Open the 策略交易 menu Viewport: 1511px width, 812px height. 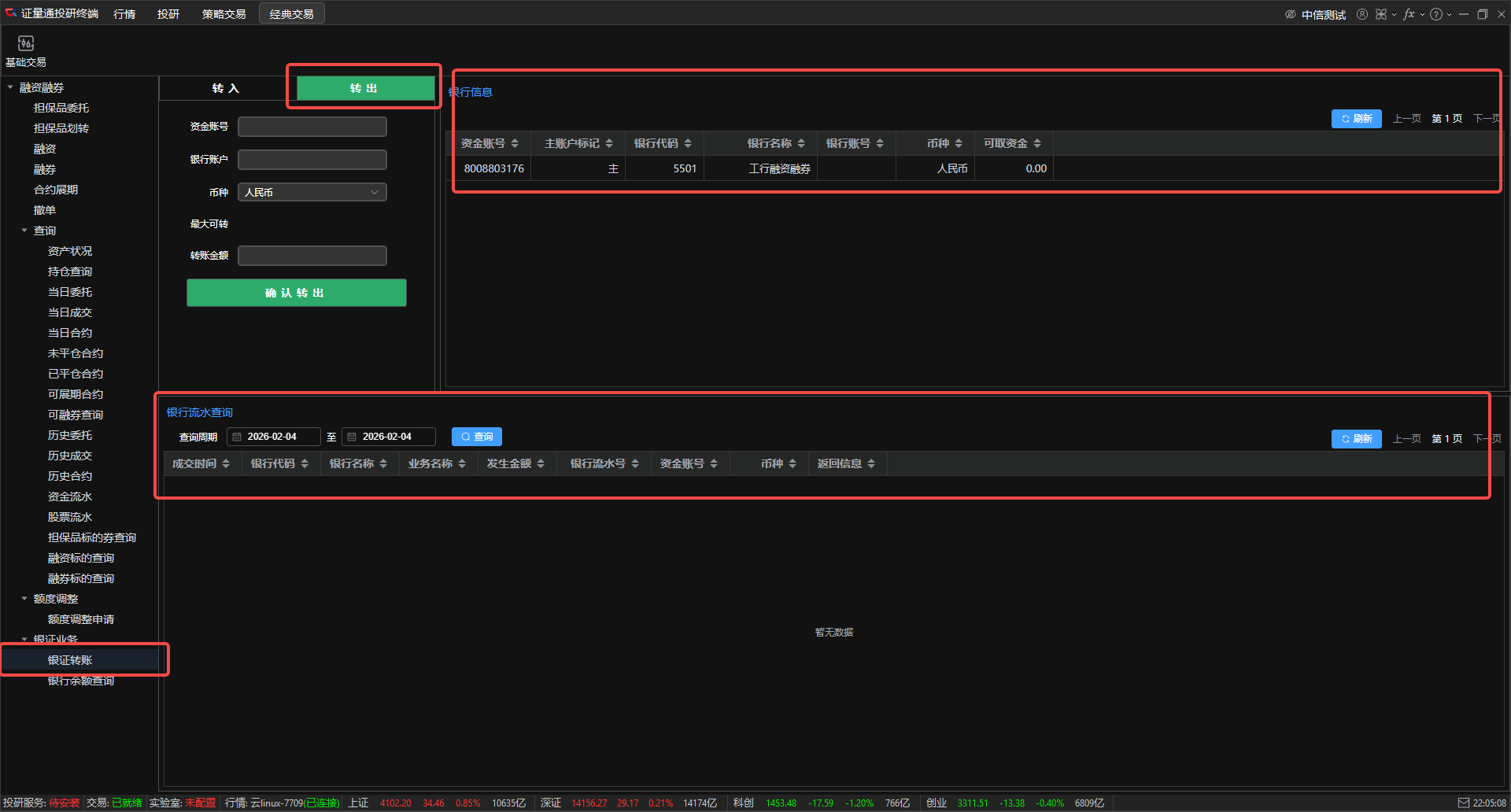[x=224, y=14]
